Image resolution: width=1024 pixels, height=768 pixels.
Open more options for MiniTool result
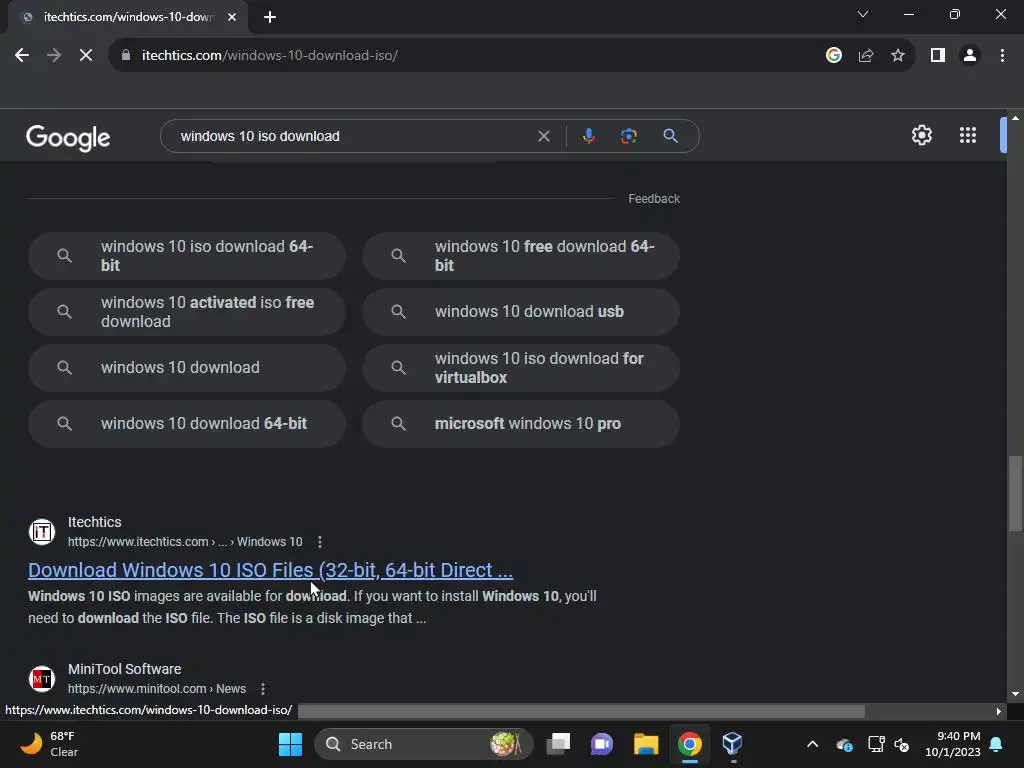point(263,689)
